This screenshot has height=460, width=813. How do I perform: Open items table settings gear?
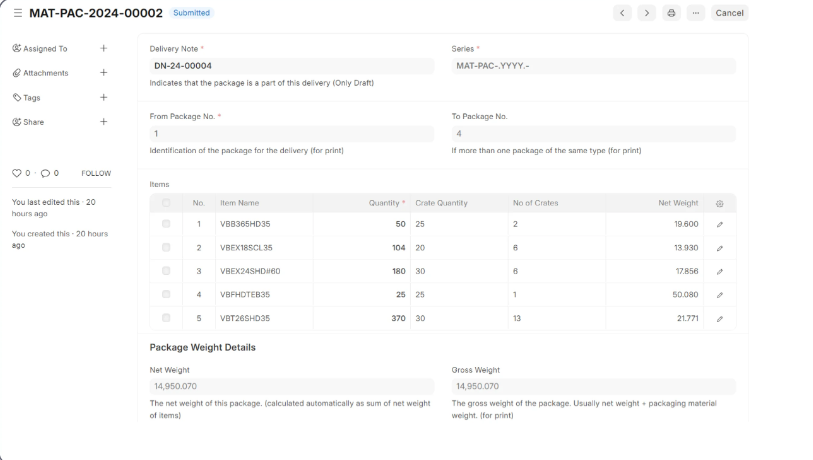(719, 203)
